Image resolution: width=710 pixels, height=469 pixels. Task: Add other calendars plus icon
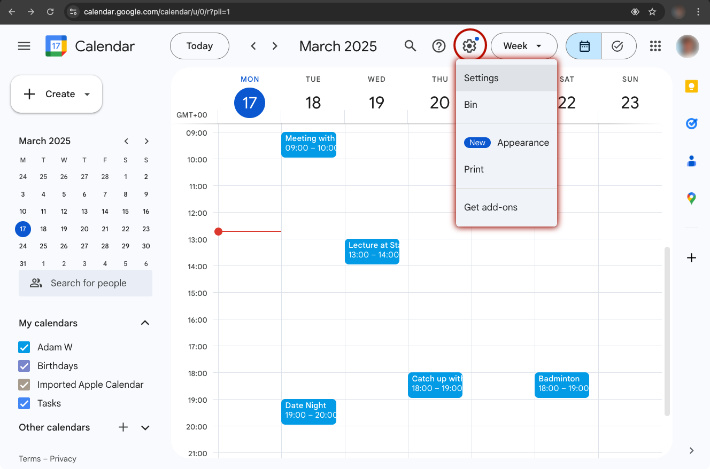(123, 427)
